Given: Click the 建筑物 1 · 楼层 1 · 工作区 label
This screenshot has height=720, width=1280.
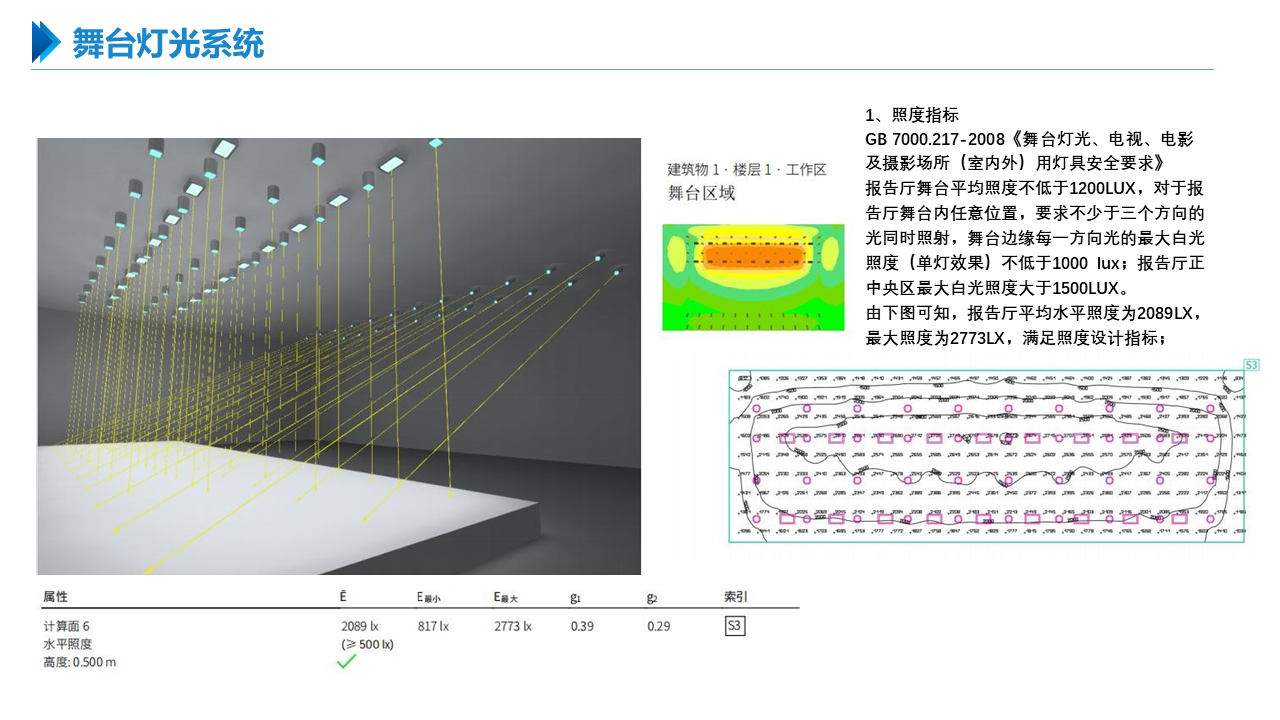Looking at the screenshot, I should 747,170.
